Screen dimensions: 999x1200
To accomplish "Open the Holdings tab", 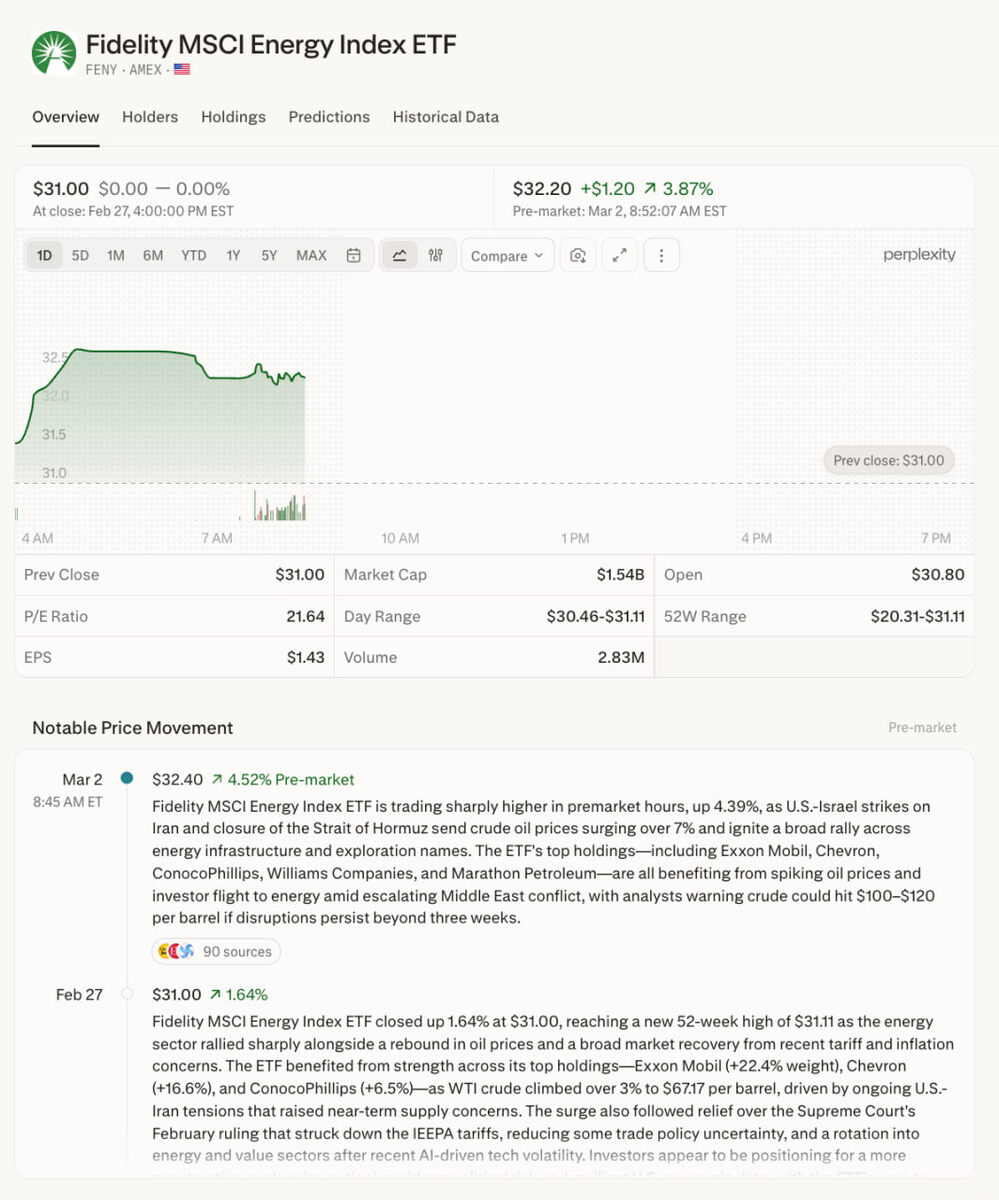I will (x=233, y=117).
